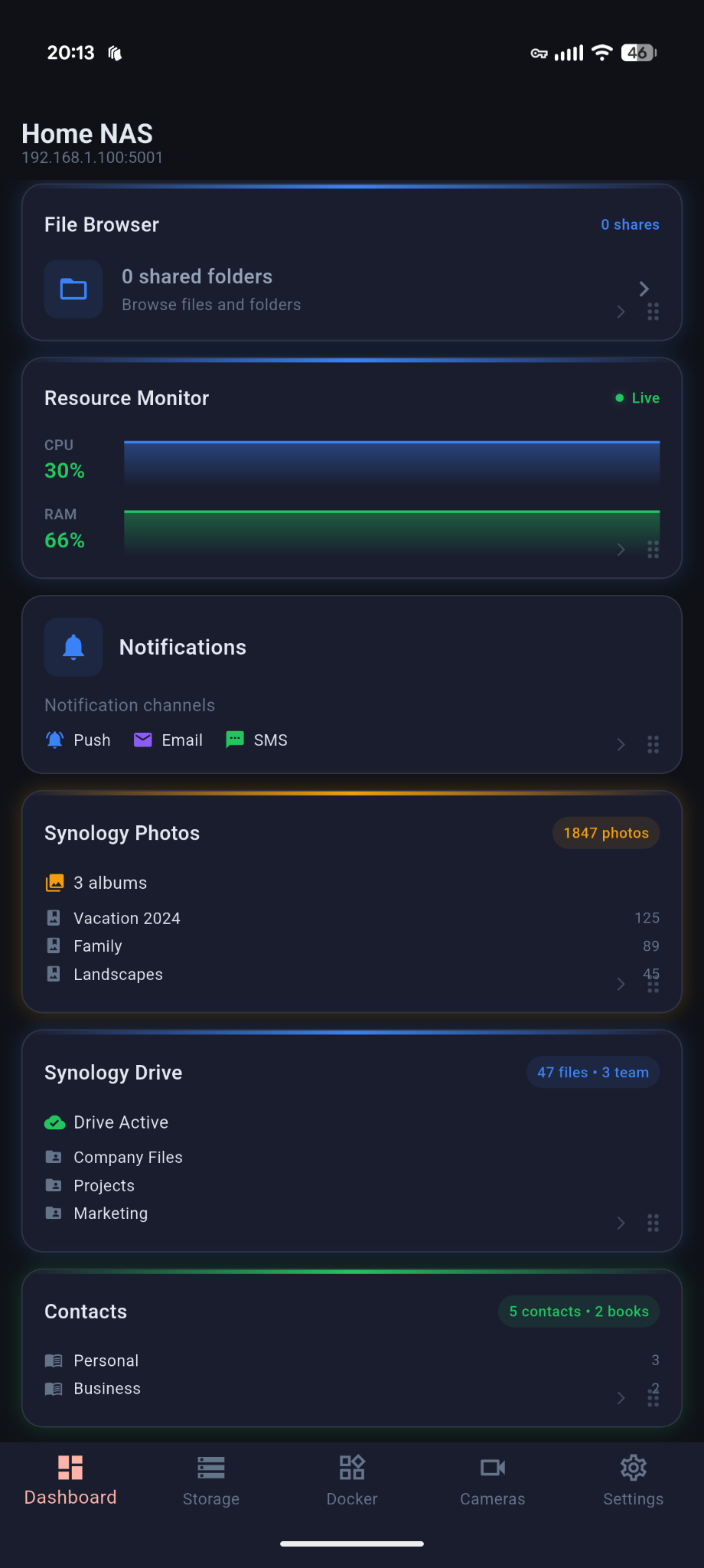Click the Notifications bell icon
This screenshot has height=1568, width=704.
(73, 647)
